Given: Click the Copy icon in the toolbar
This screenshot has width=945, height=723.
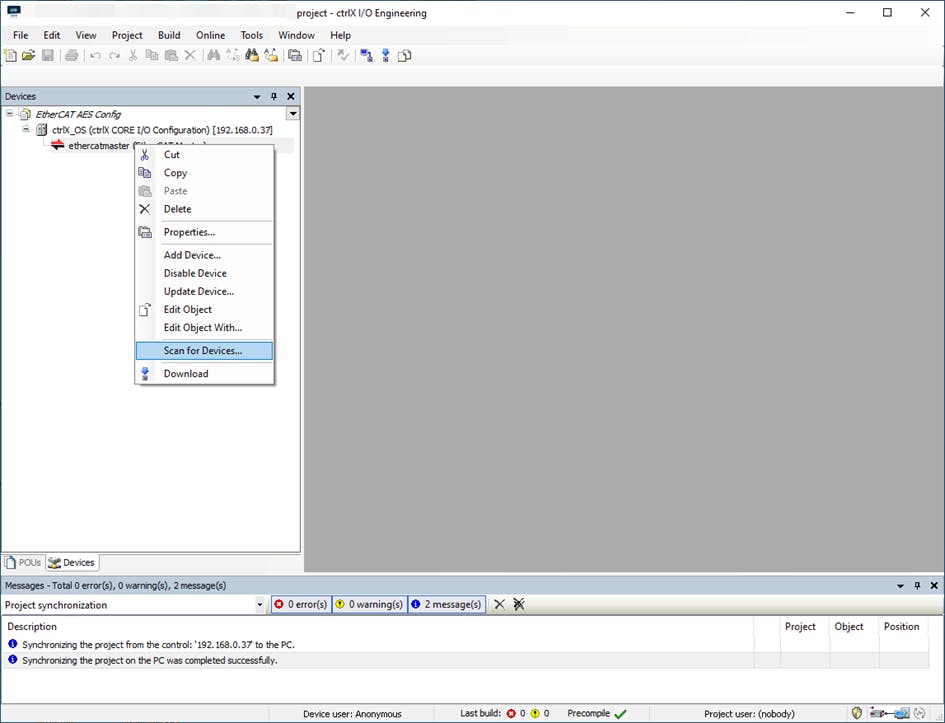Looking at the screenshot, I should [x=152, y=55].
